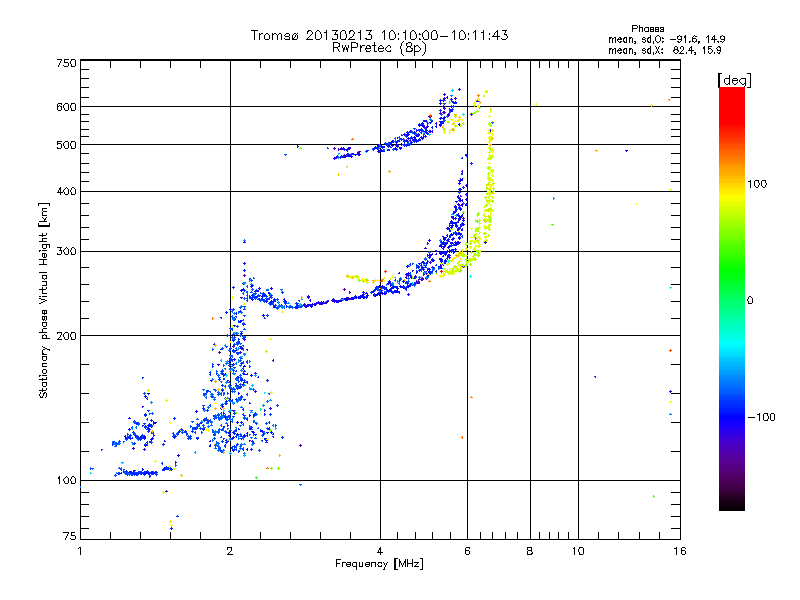Click the blue O-mode trace near 6 MHz

click(x=458, y=214)
